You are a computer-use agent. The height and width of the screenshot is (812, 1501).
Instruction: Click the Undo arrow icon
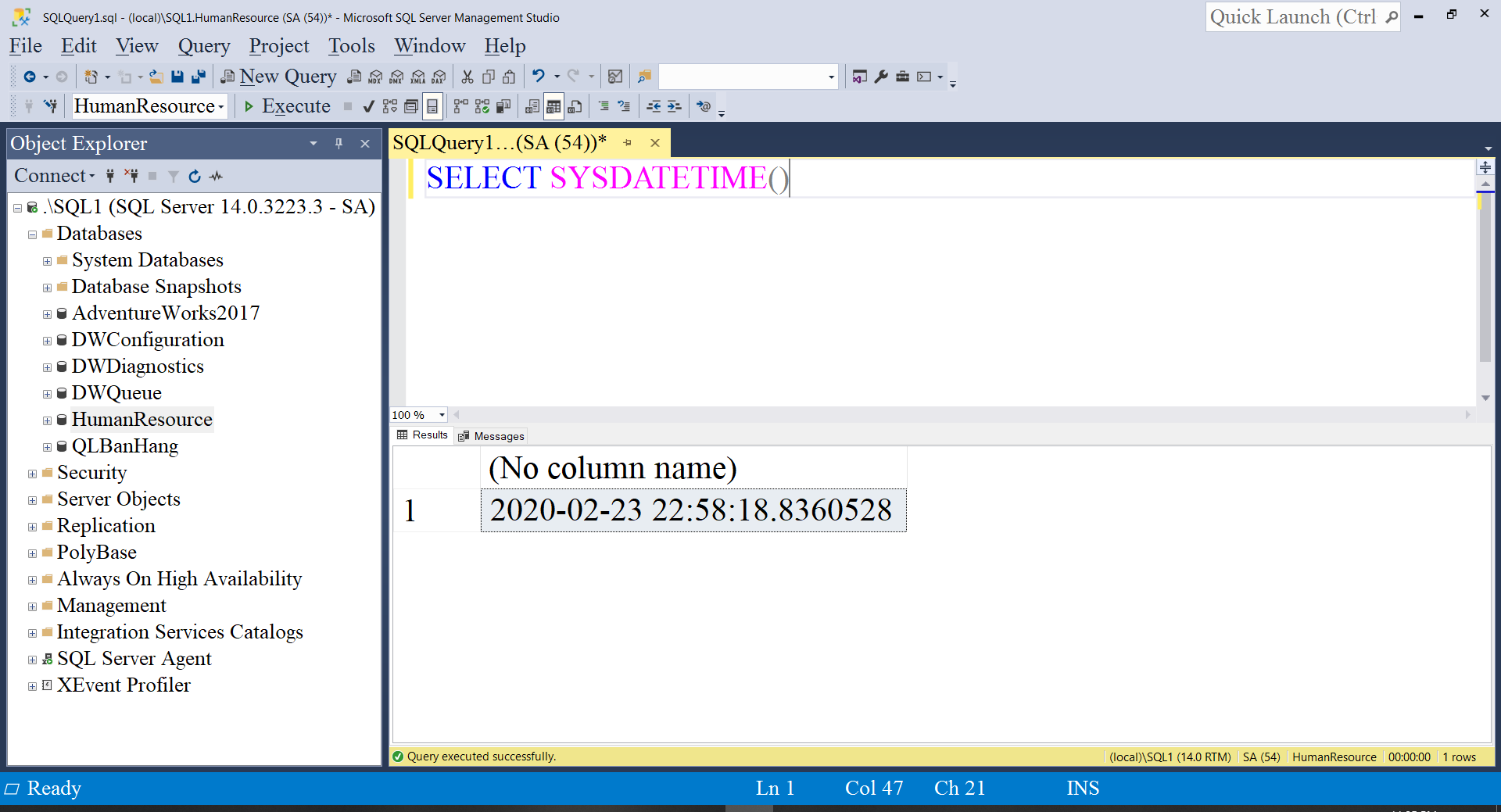[539, 77]
